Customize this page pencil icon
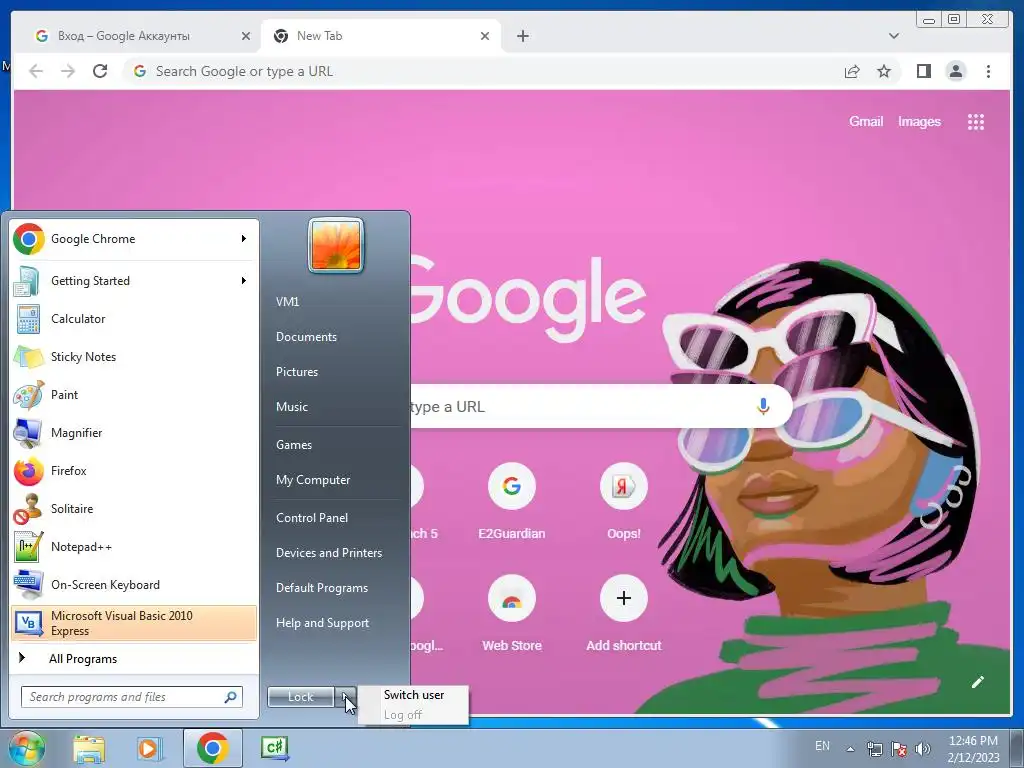Viewport: 1024px width, 768px height. click(x=977, y=682)
